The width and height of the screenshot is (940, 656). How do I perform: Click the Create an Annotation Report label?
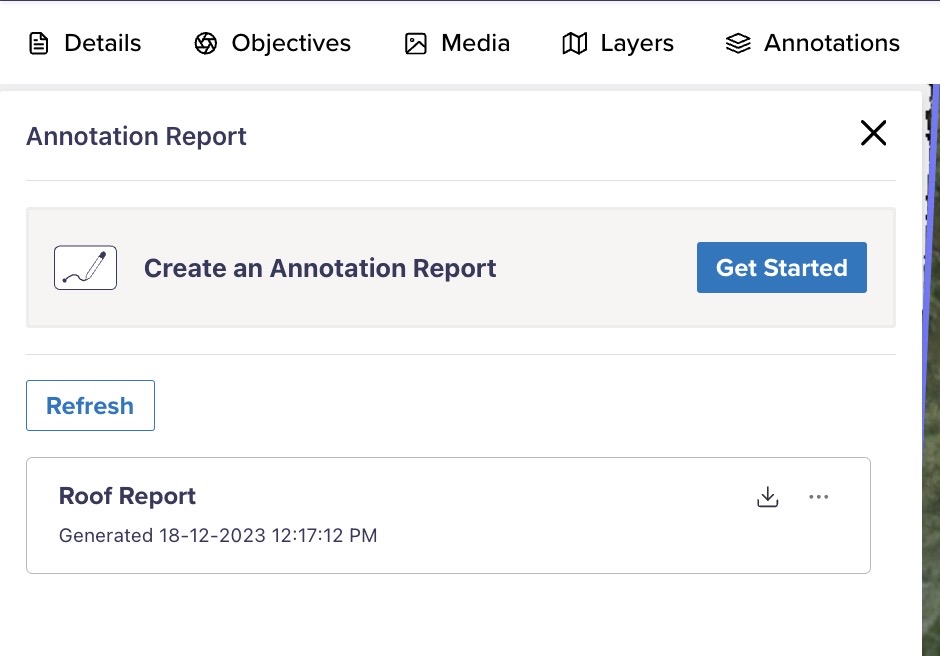click(x=320, y=268)
